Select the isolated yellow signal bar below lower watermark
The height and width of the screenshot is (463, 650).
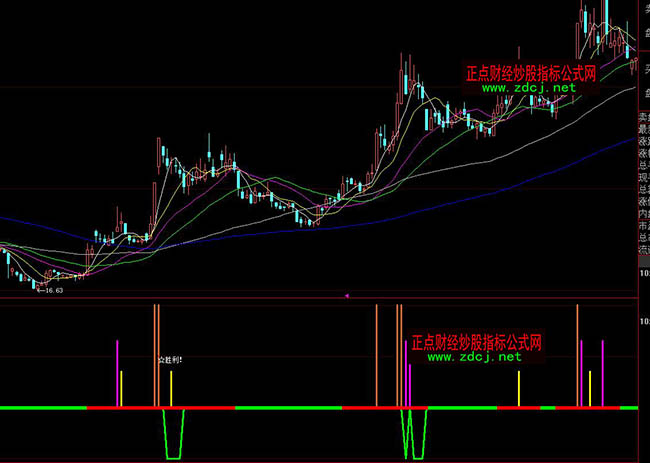click(x=519, y=388)
